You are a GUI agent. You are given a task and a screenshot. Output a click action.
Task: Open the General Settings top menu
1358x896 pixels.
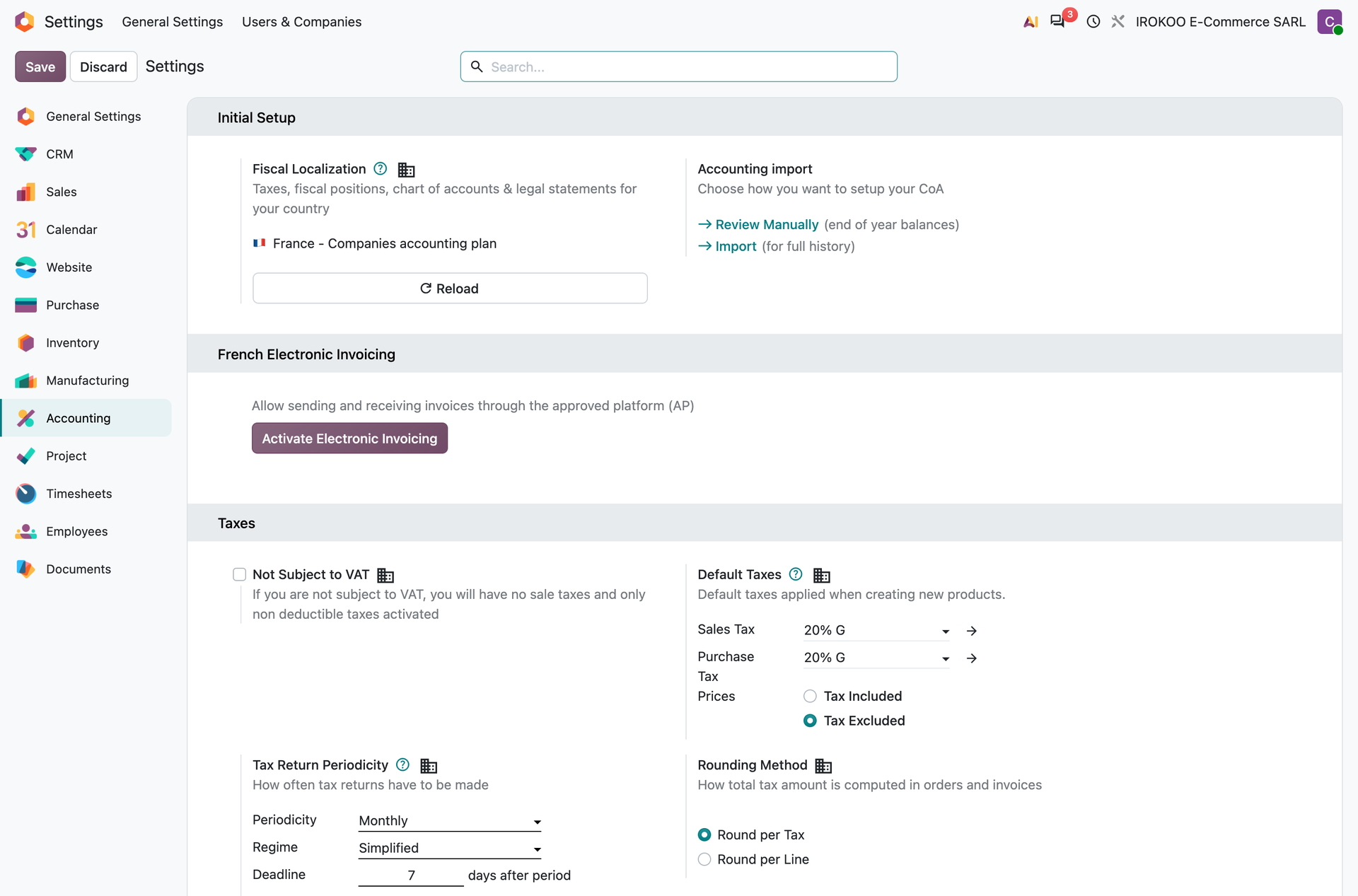(x=173, y=22)
